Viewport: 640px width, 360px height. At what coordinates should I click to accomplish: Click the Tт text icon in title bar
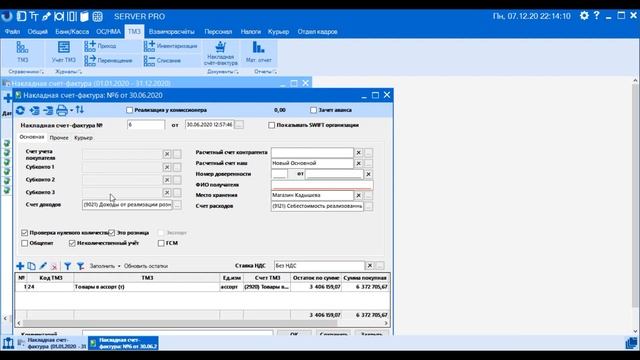[34, 16]
